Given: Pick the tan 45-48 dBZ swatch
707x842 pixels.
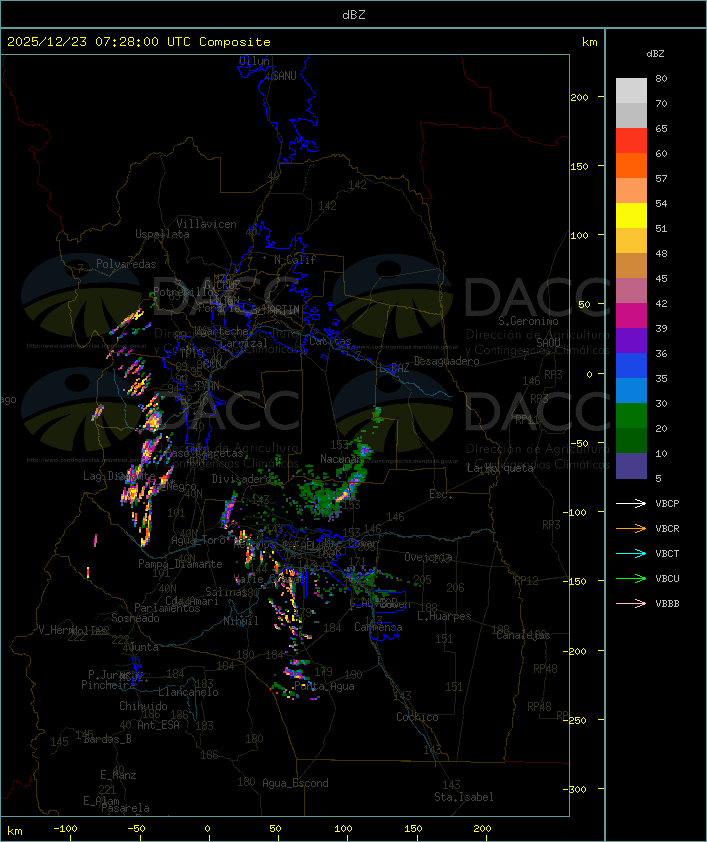Looking at the screenshot, I should click(x=631, y=266).
